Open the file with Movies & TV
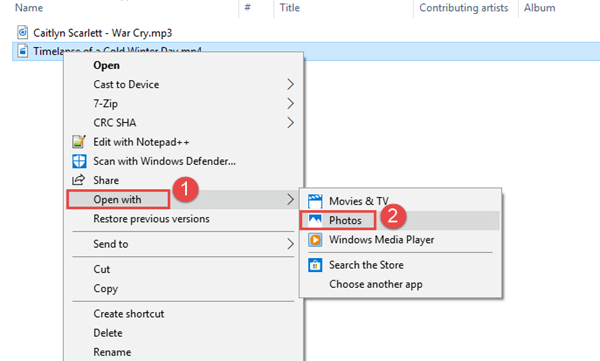600x361 pixels. (401, 201)
